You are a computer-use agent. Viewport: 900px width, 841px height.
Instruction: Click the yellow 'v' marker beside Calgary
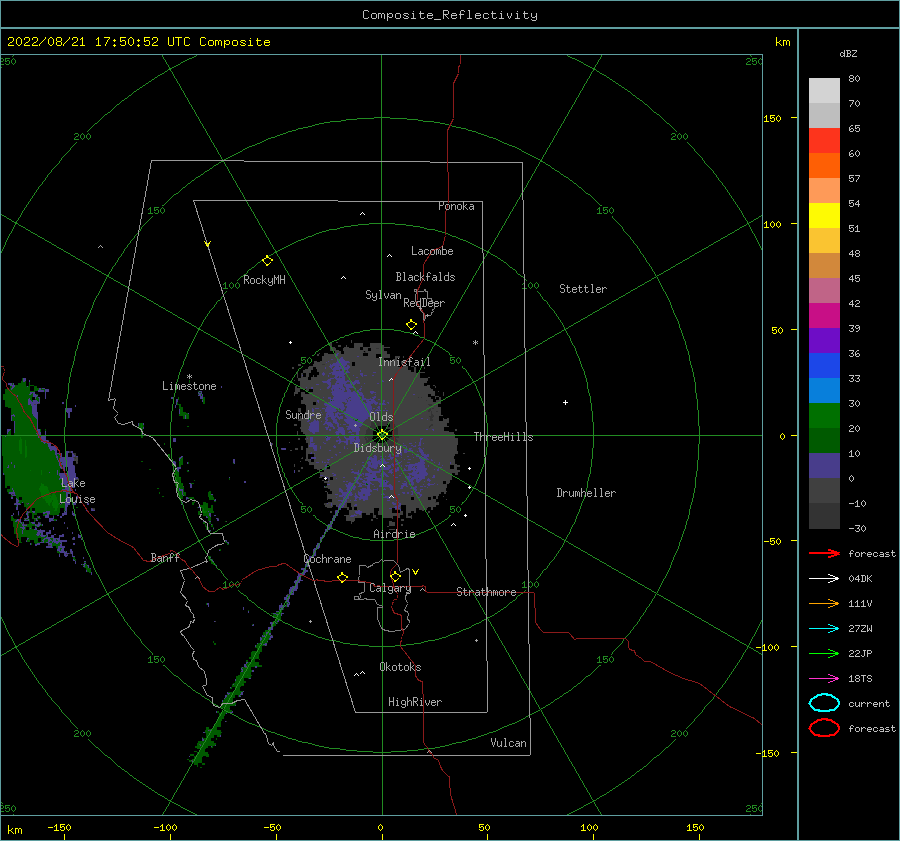[416, 572]
